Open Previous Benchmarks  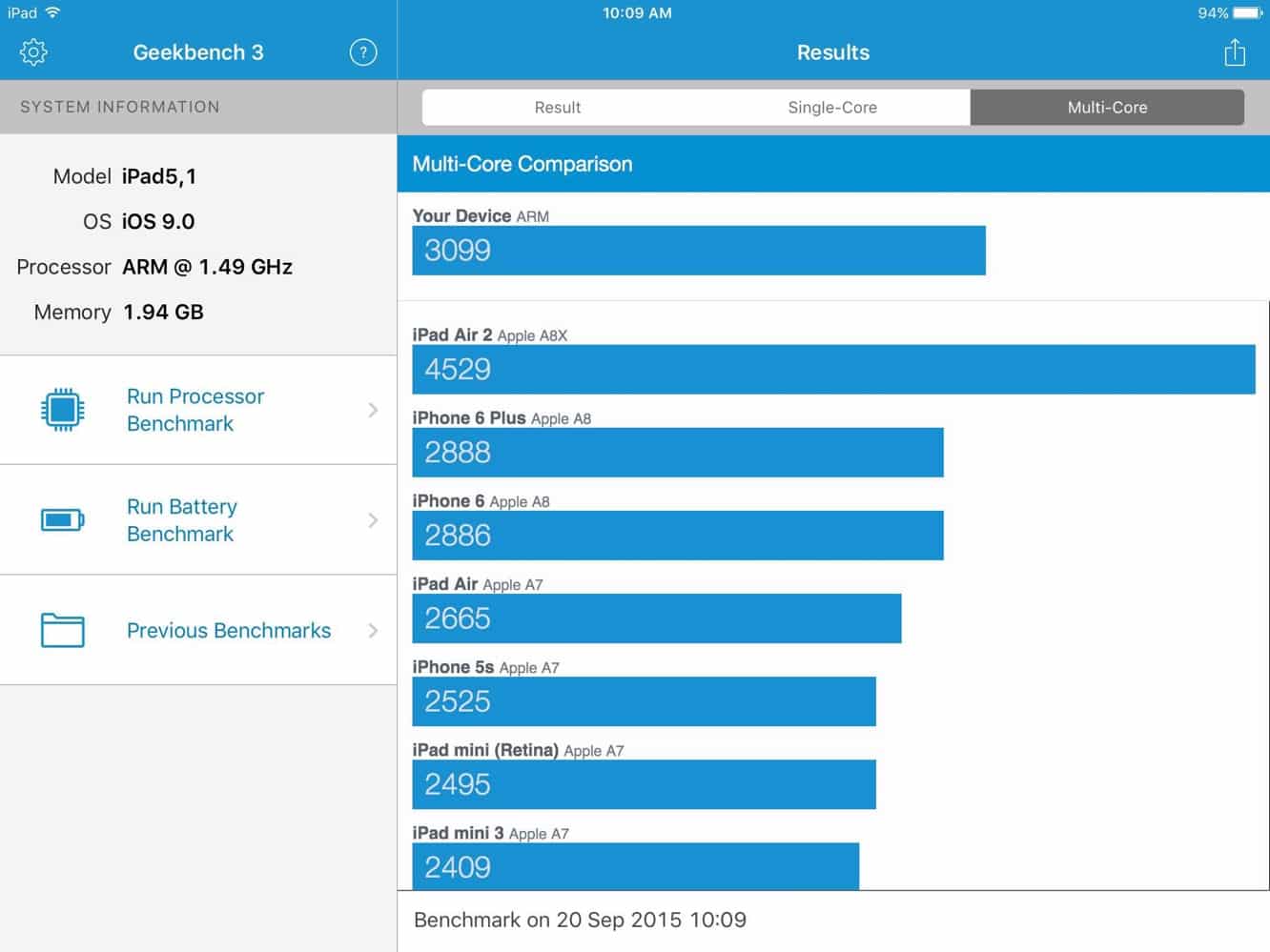[198, 630]
